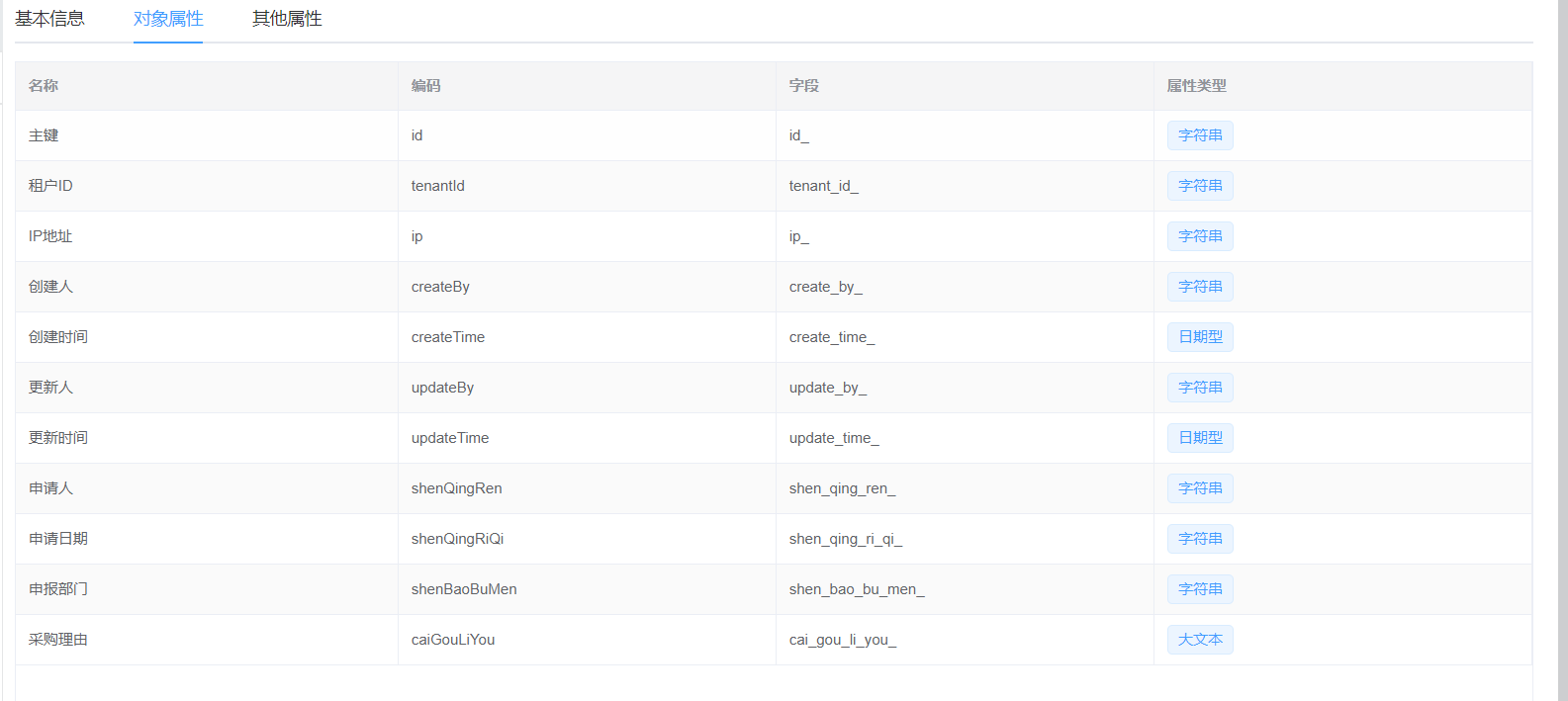Image resolution: width=1568 pixels, height=701 pixels.
Task: Click the 字段 column header
Action: [x=804, y=86]
